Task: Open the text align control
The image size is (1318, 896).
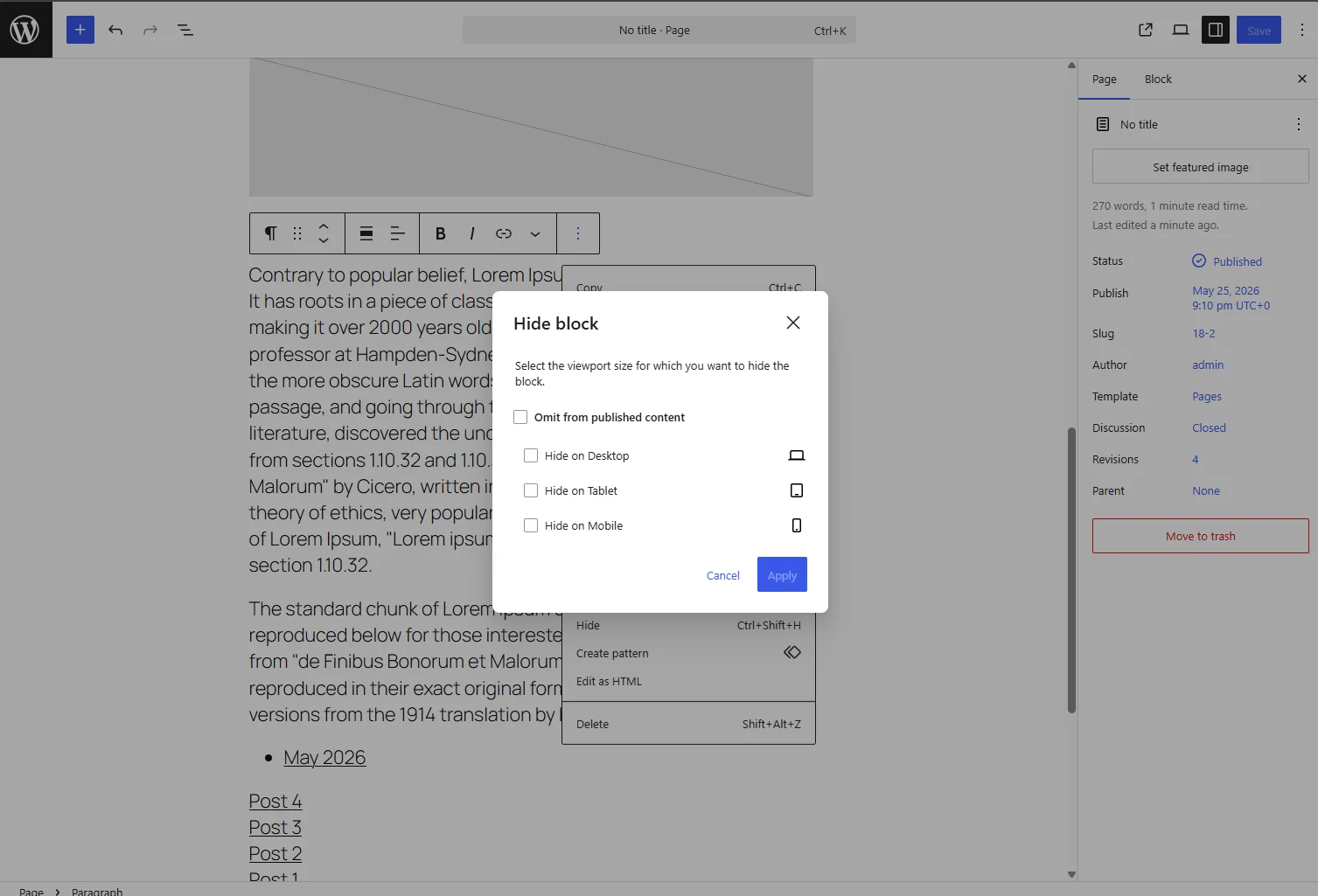Action: (397, 233)
